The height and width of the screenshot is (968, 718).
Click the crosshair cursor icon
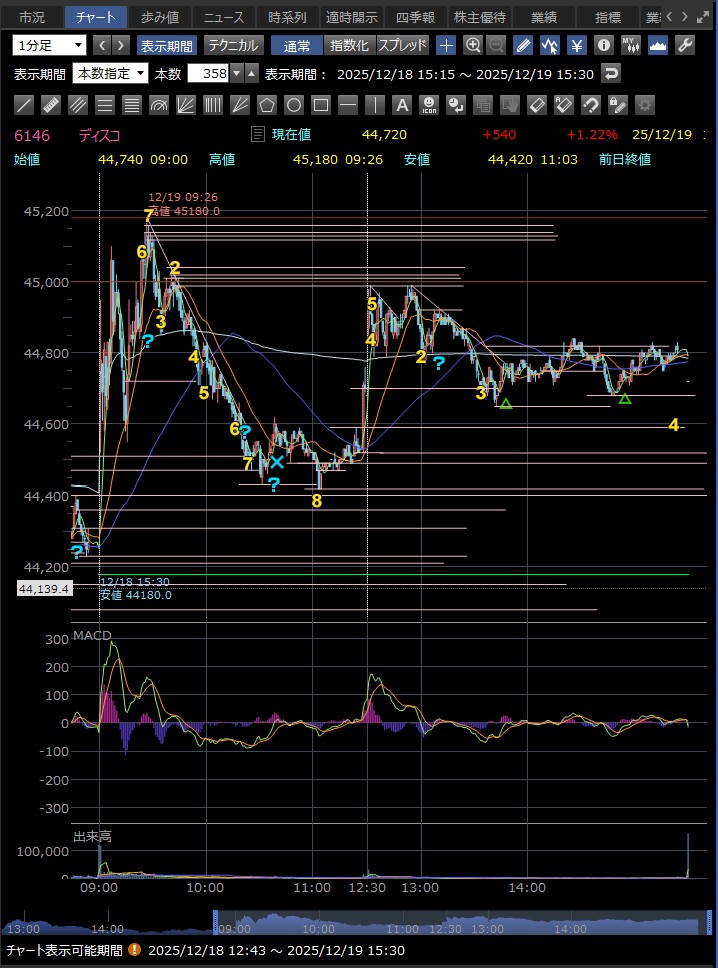coord(446,45)
